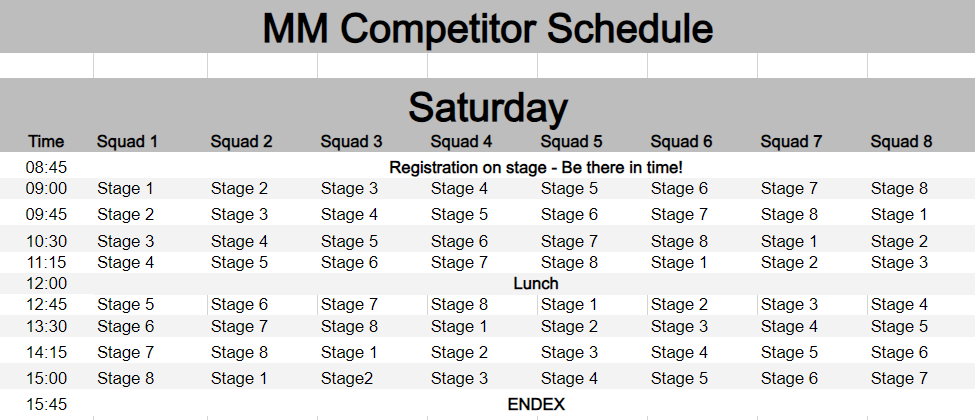
Task: Click Squad 7's Stage 5 cell at 14:15
Action: coord(789,352)
